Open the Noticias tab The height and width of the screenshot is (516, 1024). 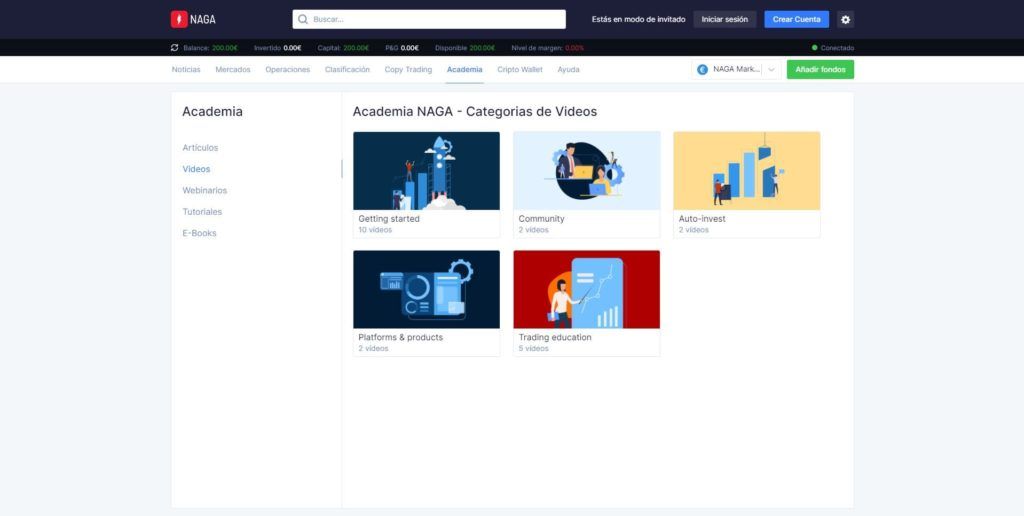(186, 69)
